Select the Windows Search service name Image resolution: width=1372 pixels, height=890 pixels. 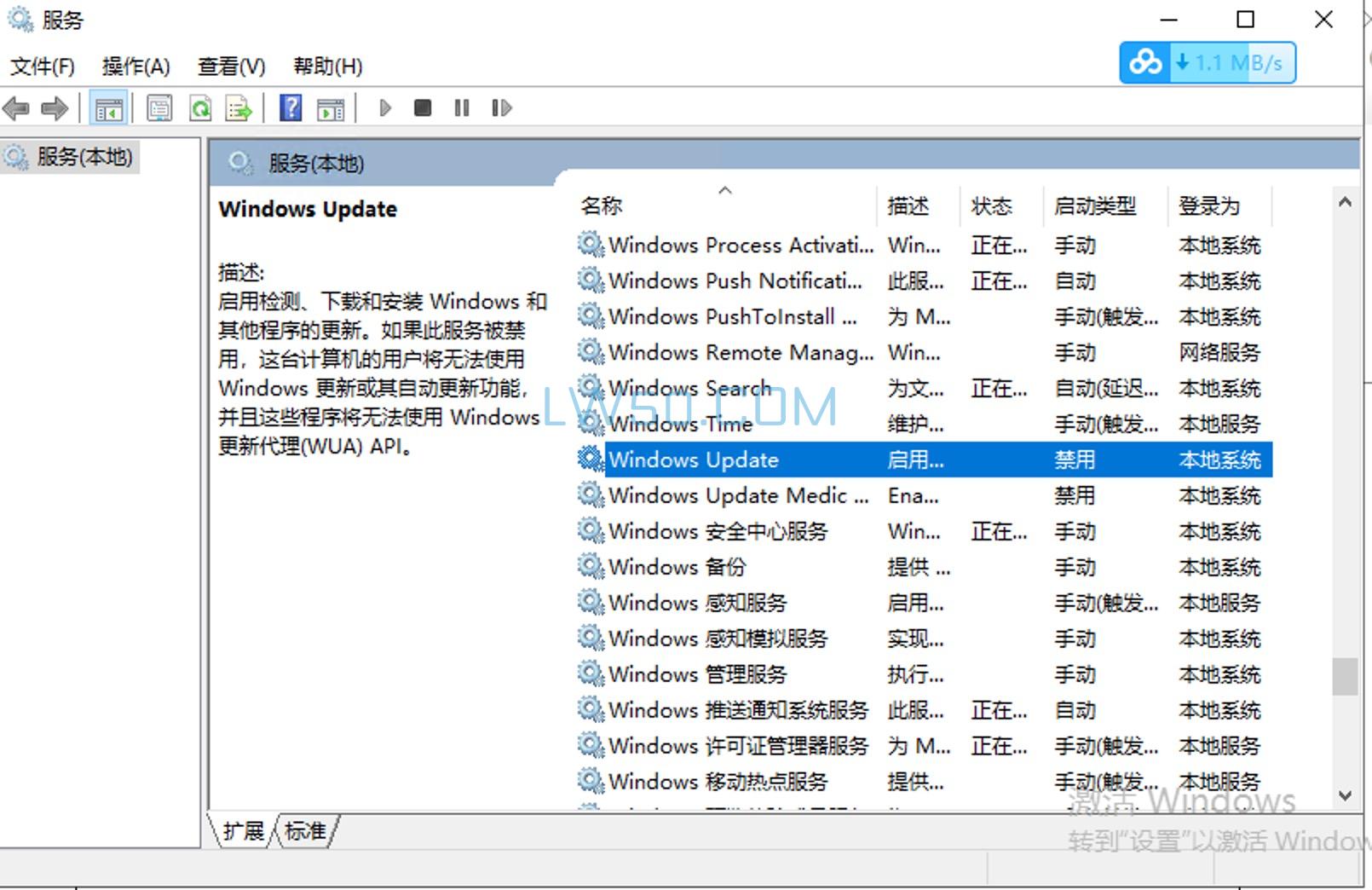point(689,388)
